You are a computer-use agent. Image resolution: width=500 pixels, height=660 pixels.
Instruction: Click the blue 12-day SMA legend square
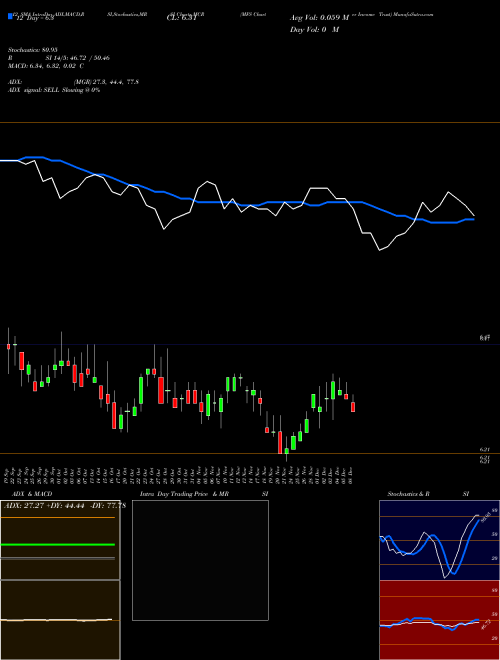coord(10,16)
